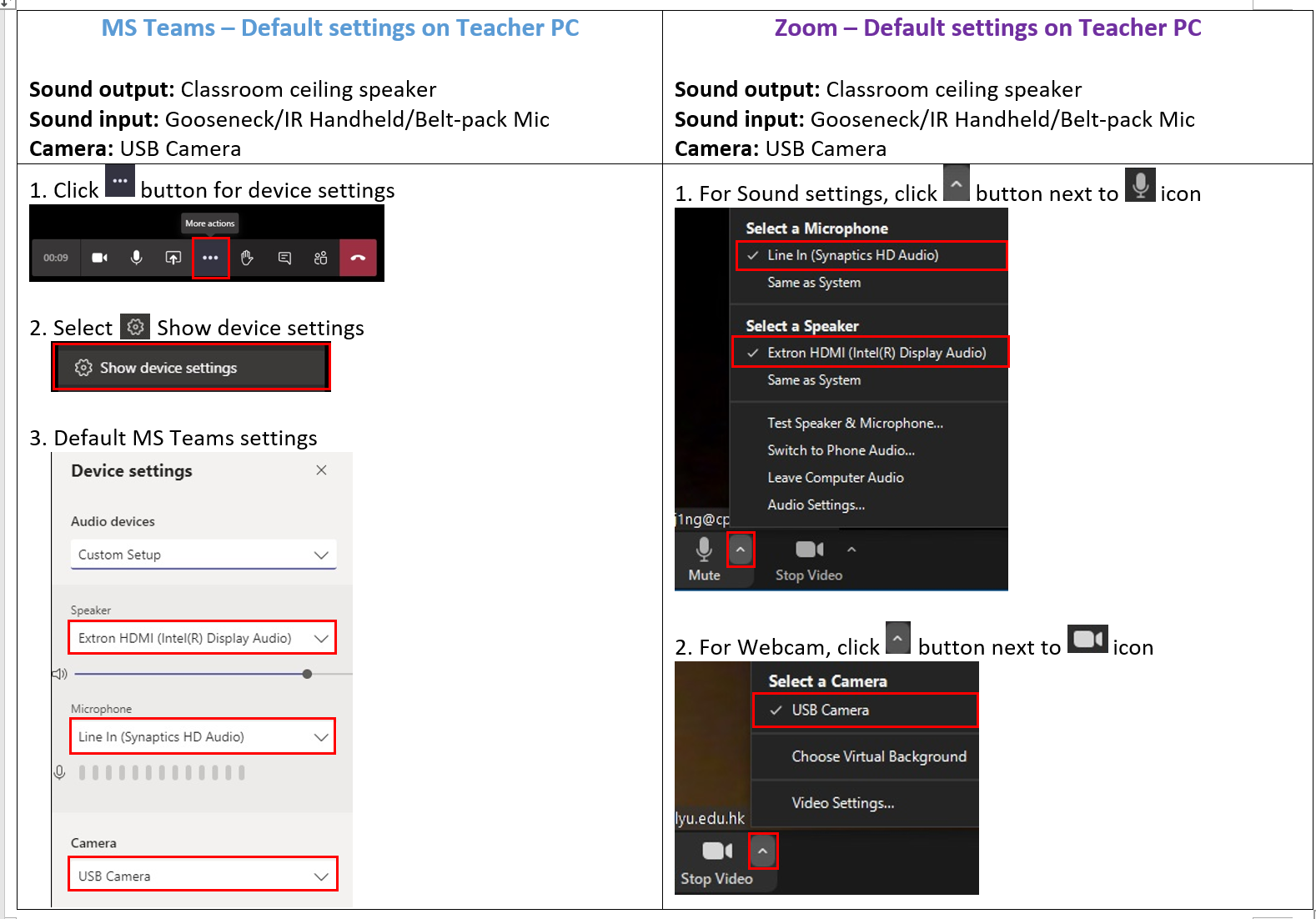This screenshot has height=919, width=1316.
Task: Open the share screen icon in Teams toolbar
Action: [x=173, y=258]
